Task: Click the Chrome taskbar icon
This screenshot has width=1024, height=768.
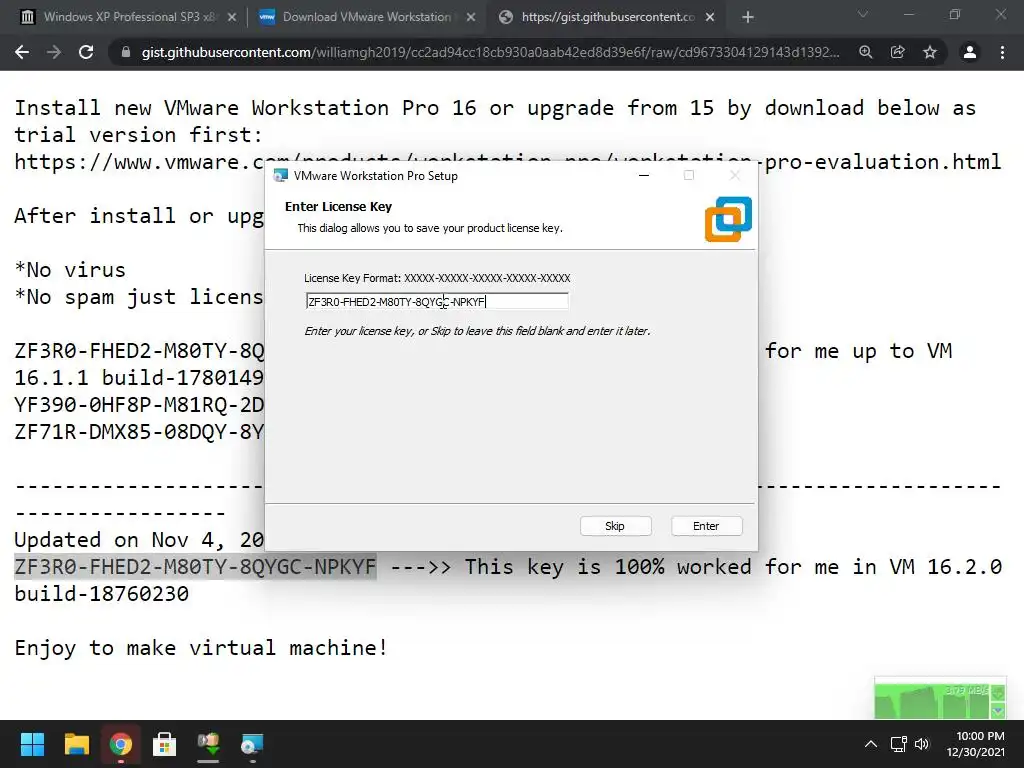Action: coord(121,744)
